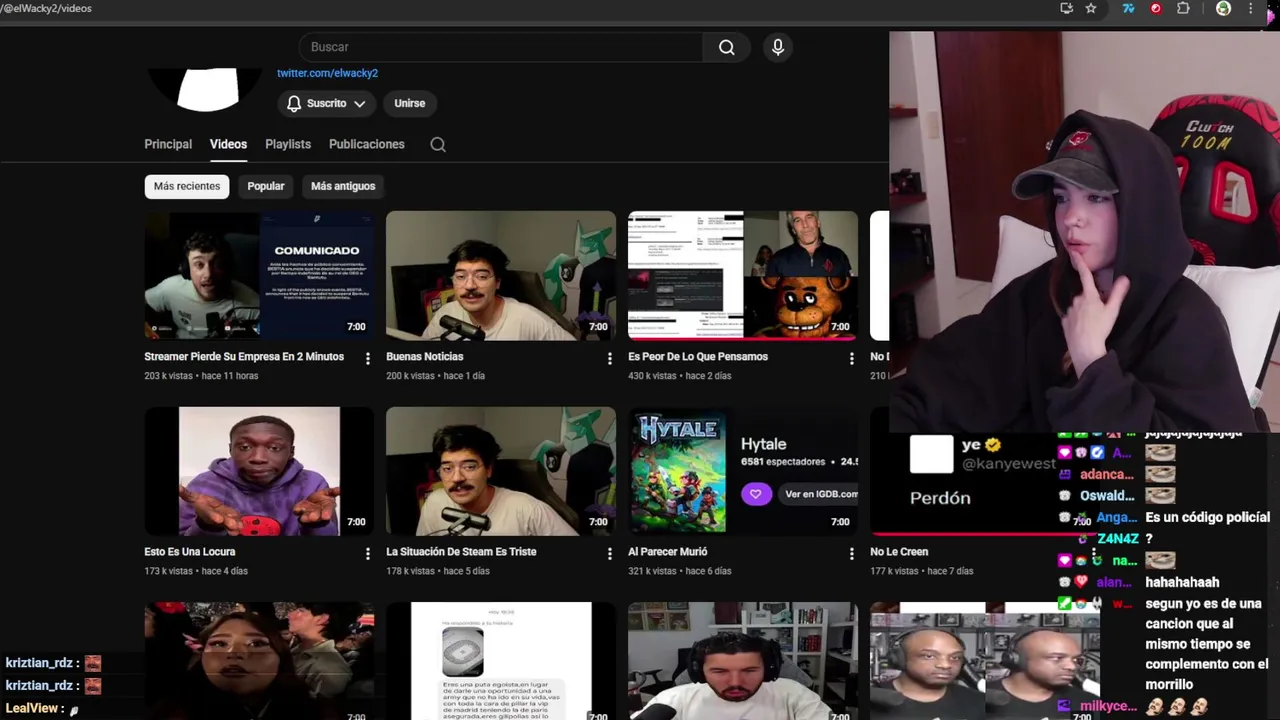This screenshot has width=1280, height=720.
Task: Open options menu for La Situación De Steam Es Triste
Action: (609, 553)
